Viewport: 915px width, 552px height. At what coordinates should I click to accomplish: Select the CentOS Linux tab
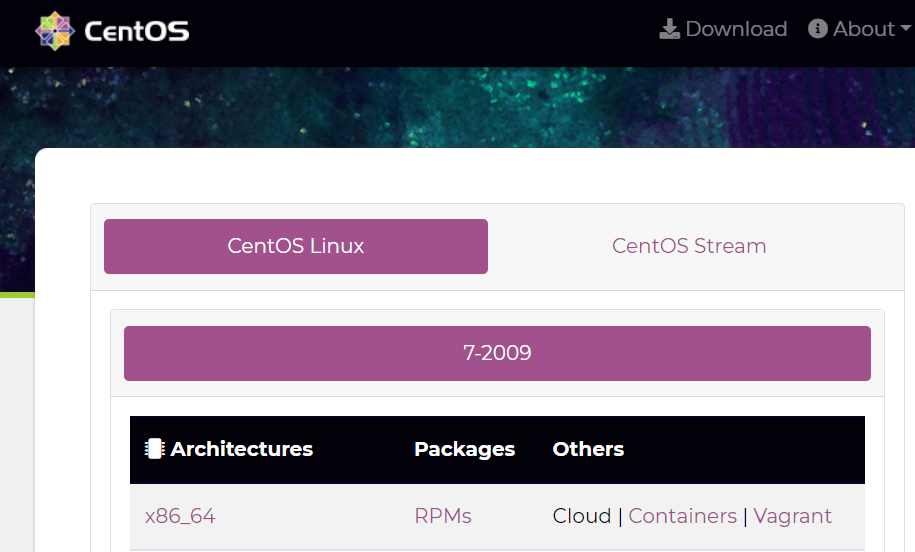point(296,246)
